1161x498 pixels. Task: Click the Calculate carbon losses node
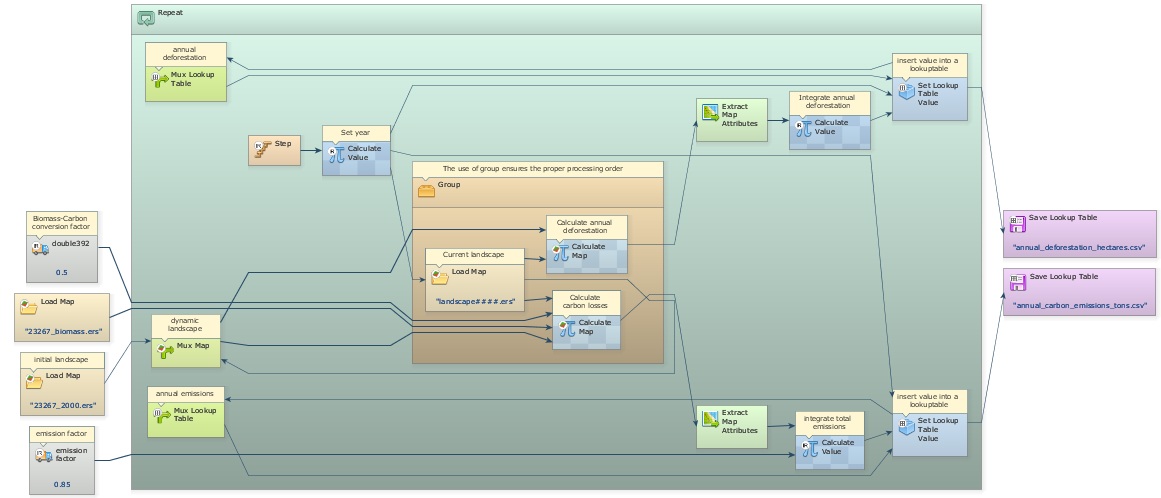tap(587, 320)
